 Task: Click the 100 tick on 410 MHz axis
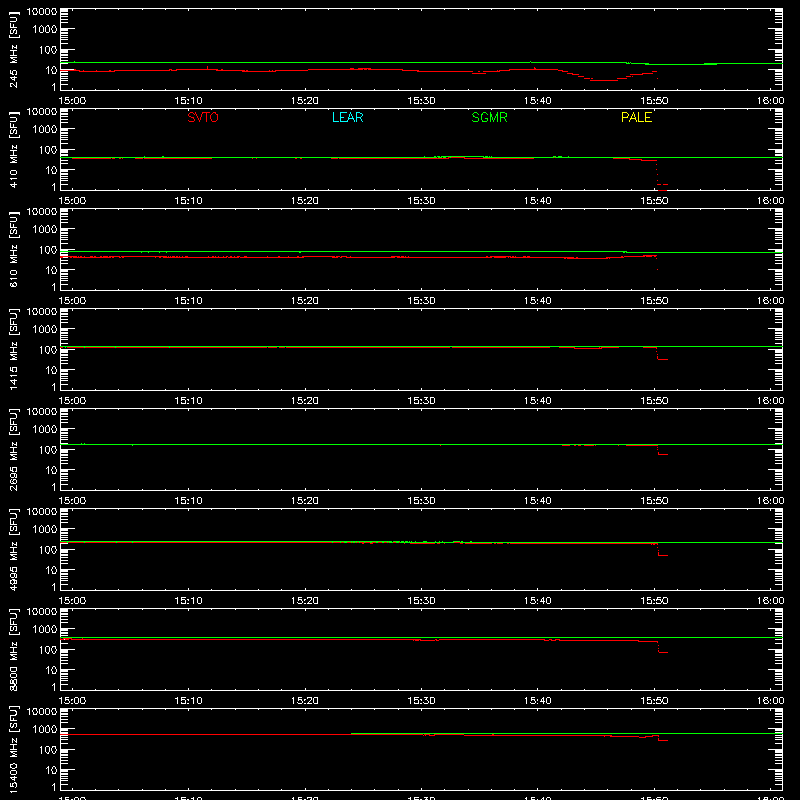[48, 150]
